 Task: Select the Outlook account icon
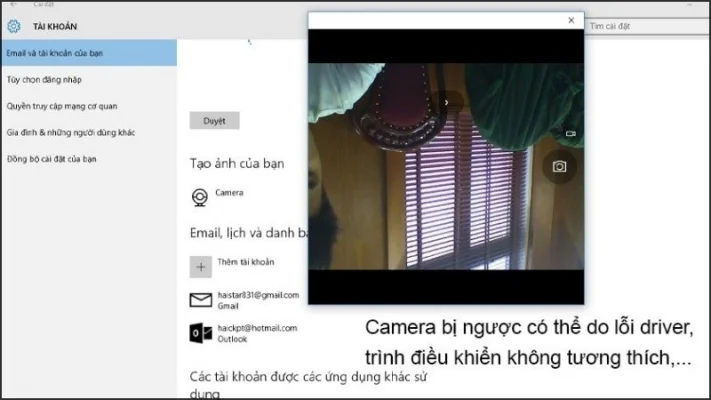200,333
